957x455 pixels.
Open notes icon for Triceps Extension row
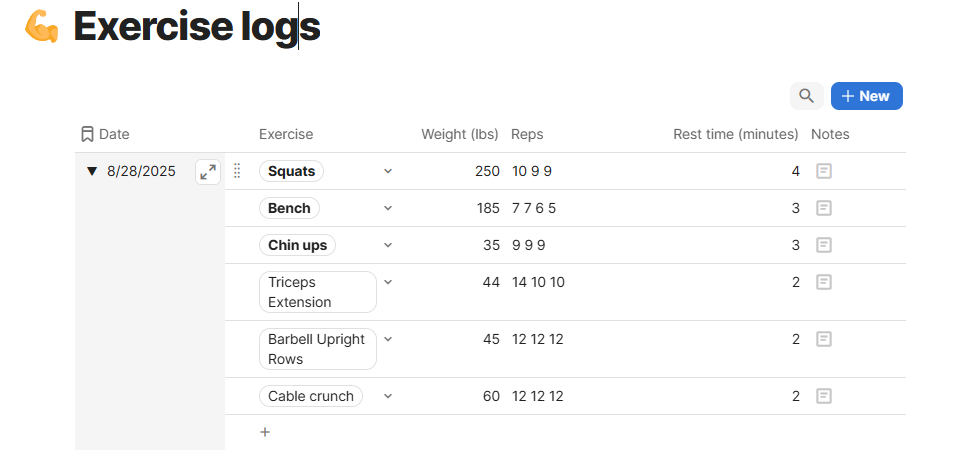[x=824, y=282]
